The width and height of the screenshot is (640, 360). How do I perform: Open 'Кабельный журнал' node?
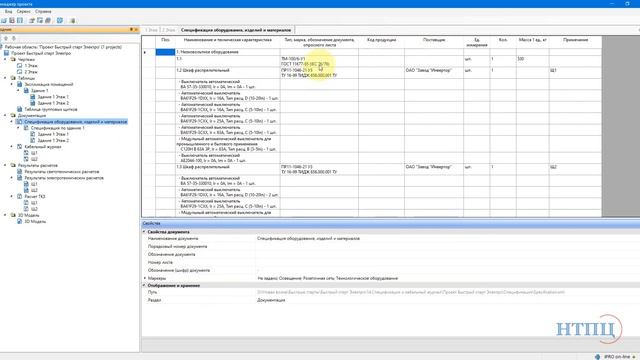(x=43, y=147)
